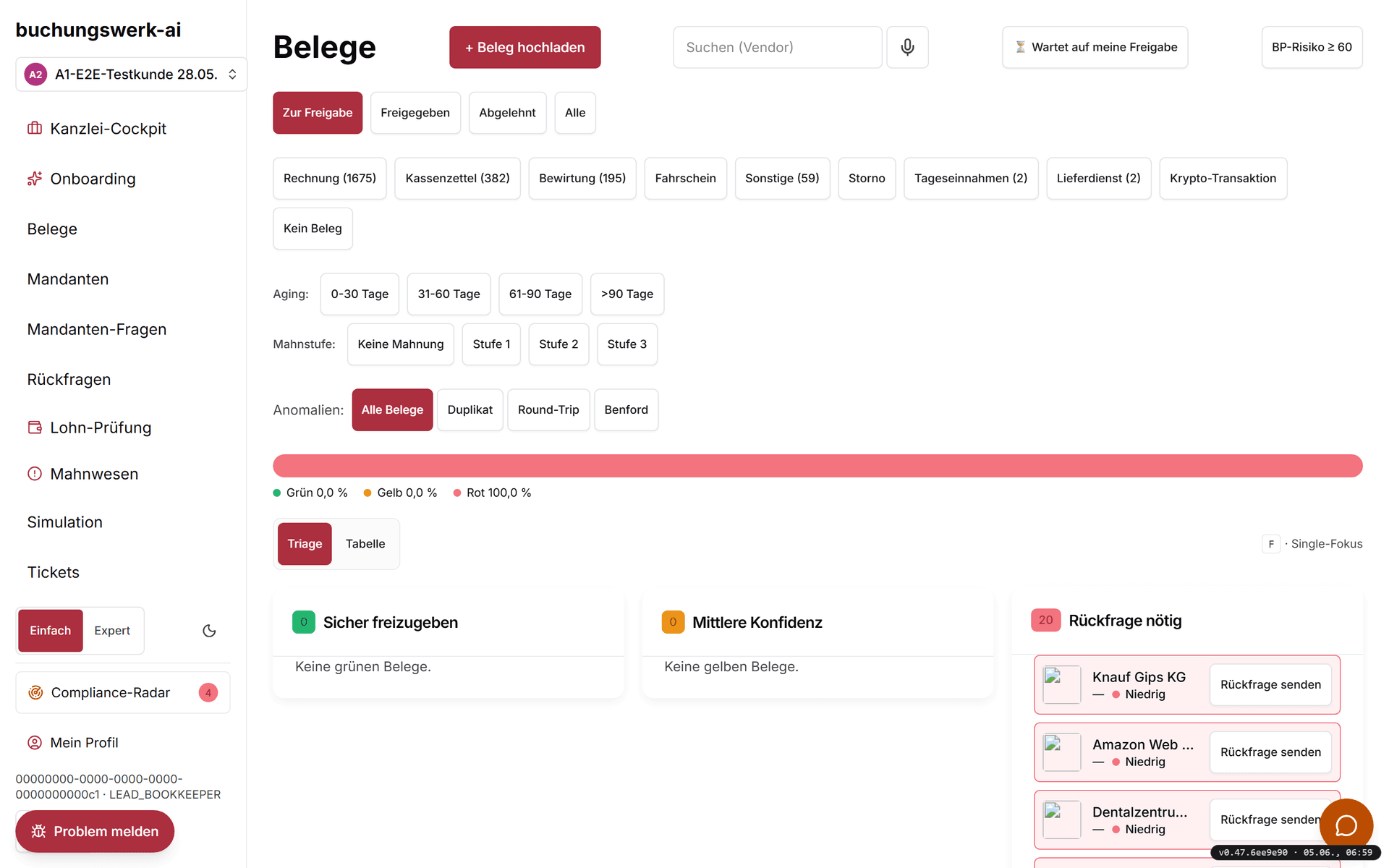This screenshot has height=868, width=1389.
Task: Click + Beleg hochladen button
Action: pos(524,47)
